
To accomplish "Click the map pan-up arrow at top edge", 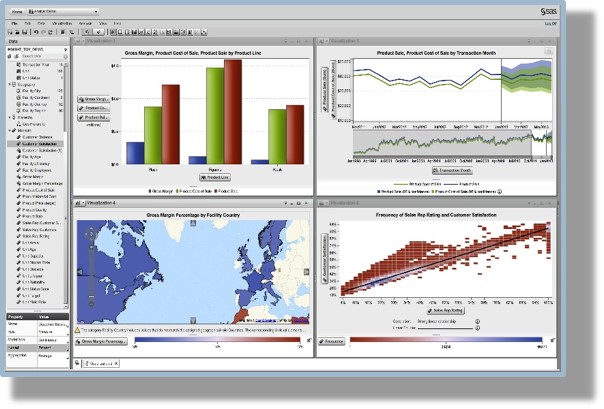I will coord(193,223).
